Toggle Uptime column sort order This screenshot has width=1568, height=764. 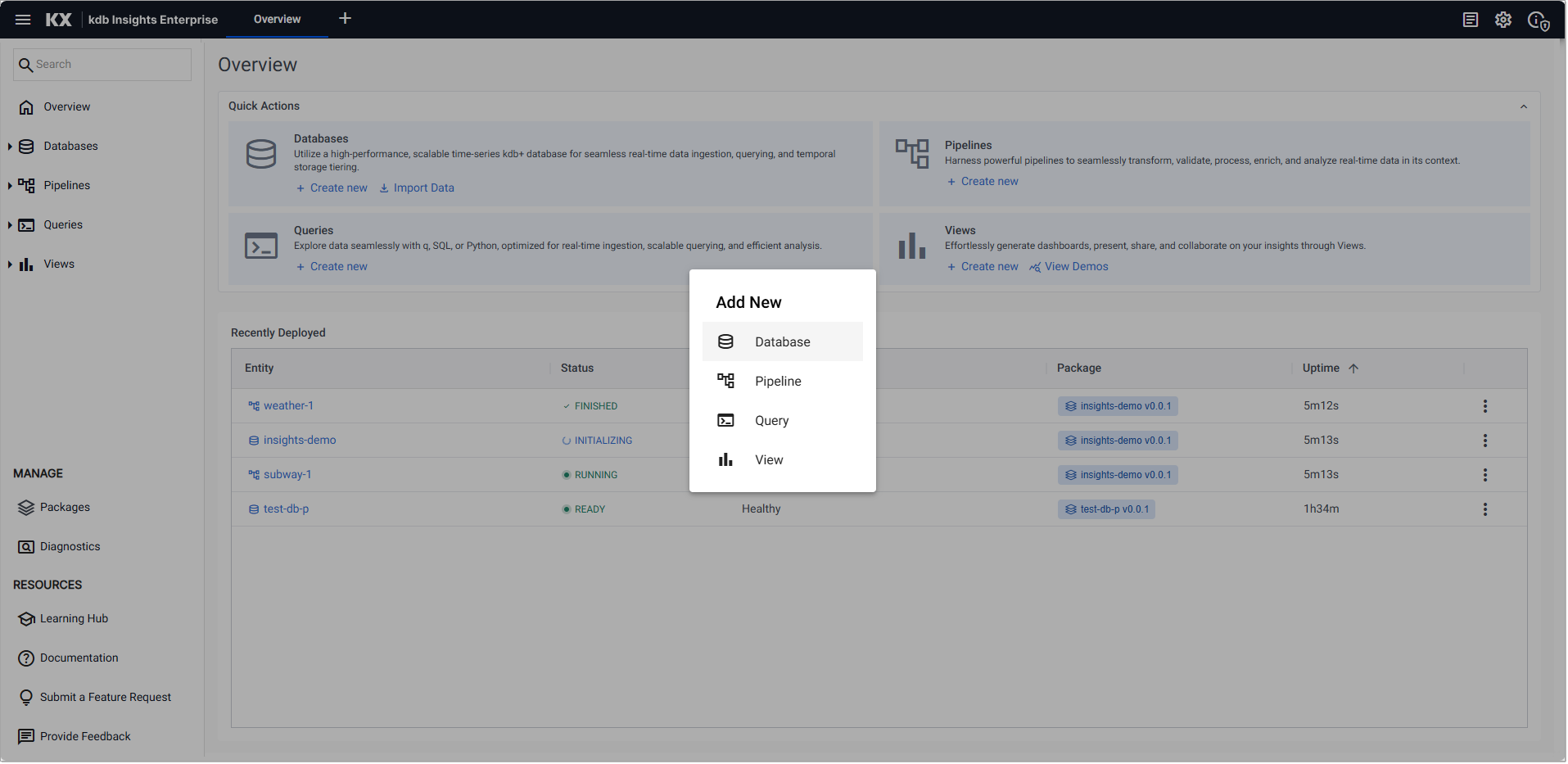click(x=1353, y=368)
